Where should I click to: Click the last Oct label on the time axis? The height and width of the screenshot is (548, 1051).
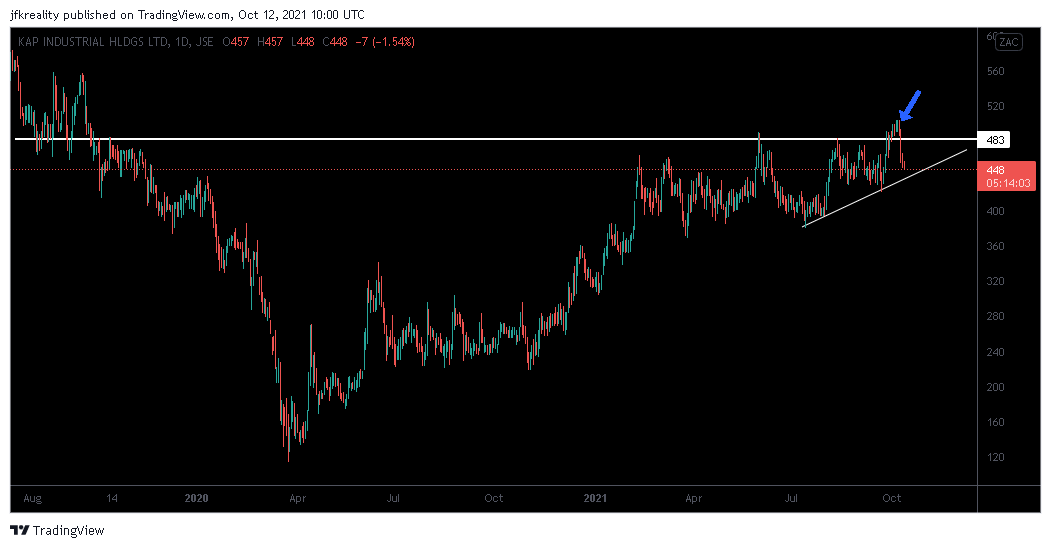click(x=891, y=498)
